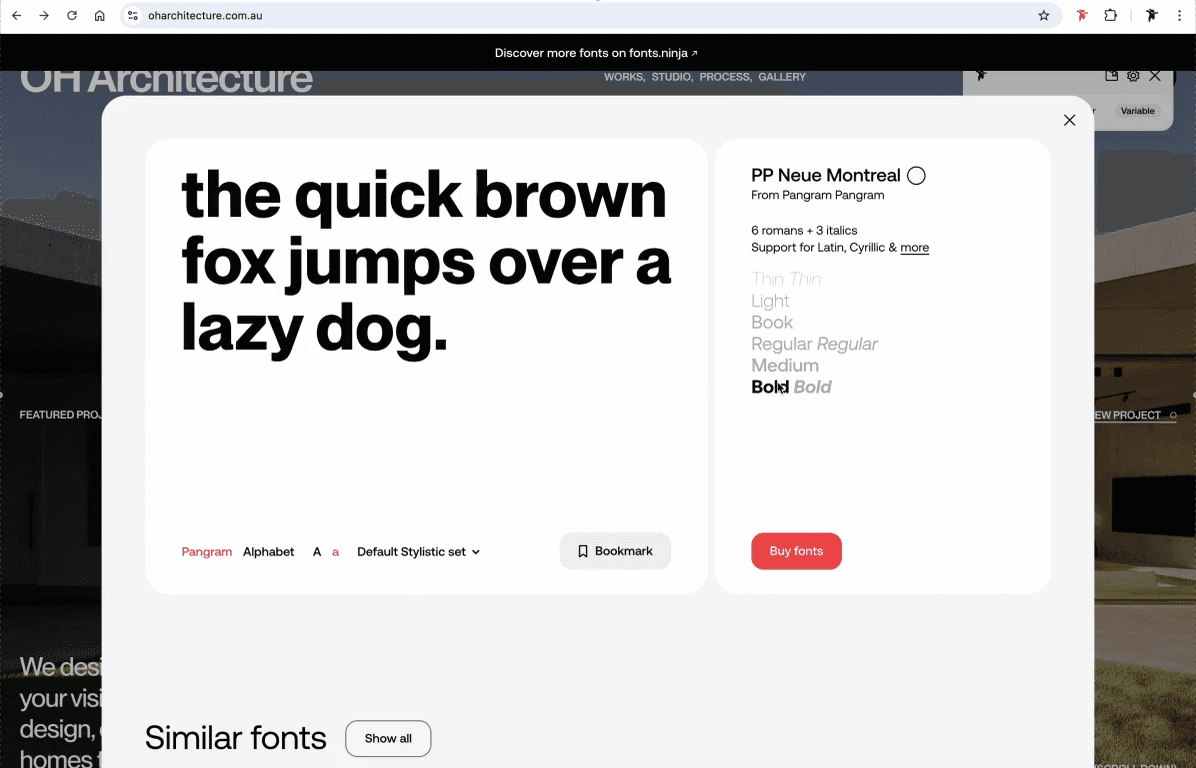Click the black Fonts Ninja toolbar icon
This screenshot has width=1196, height=768.
pos(1152,15)
